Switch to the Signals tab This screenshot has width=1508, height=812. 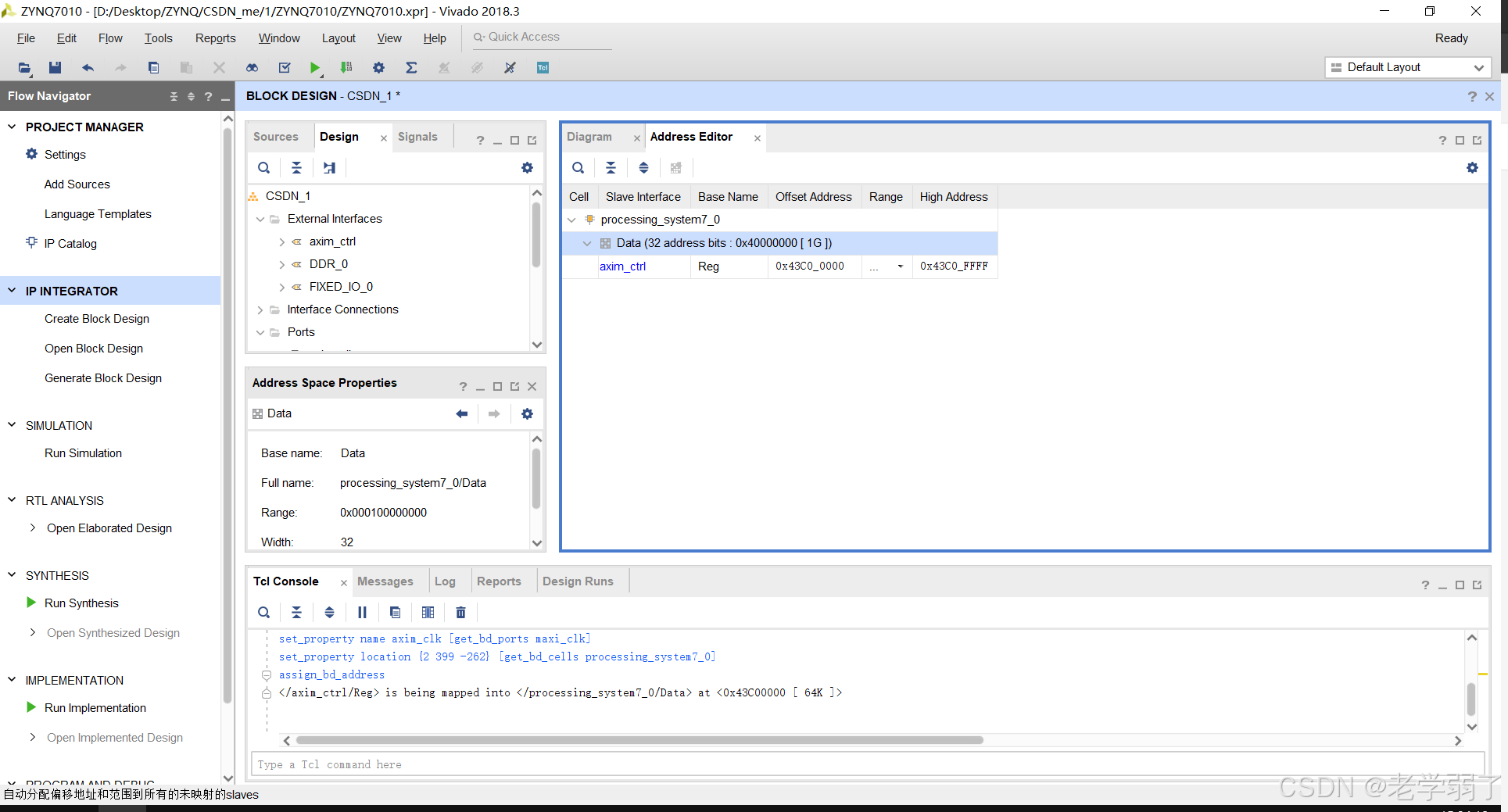click(417, 137)
